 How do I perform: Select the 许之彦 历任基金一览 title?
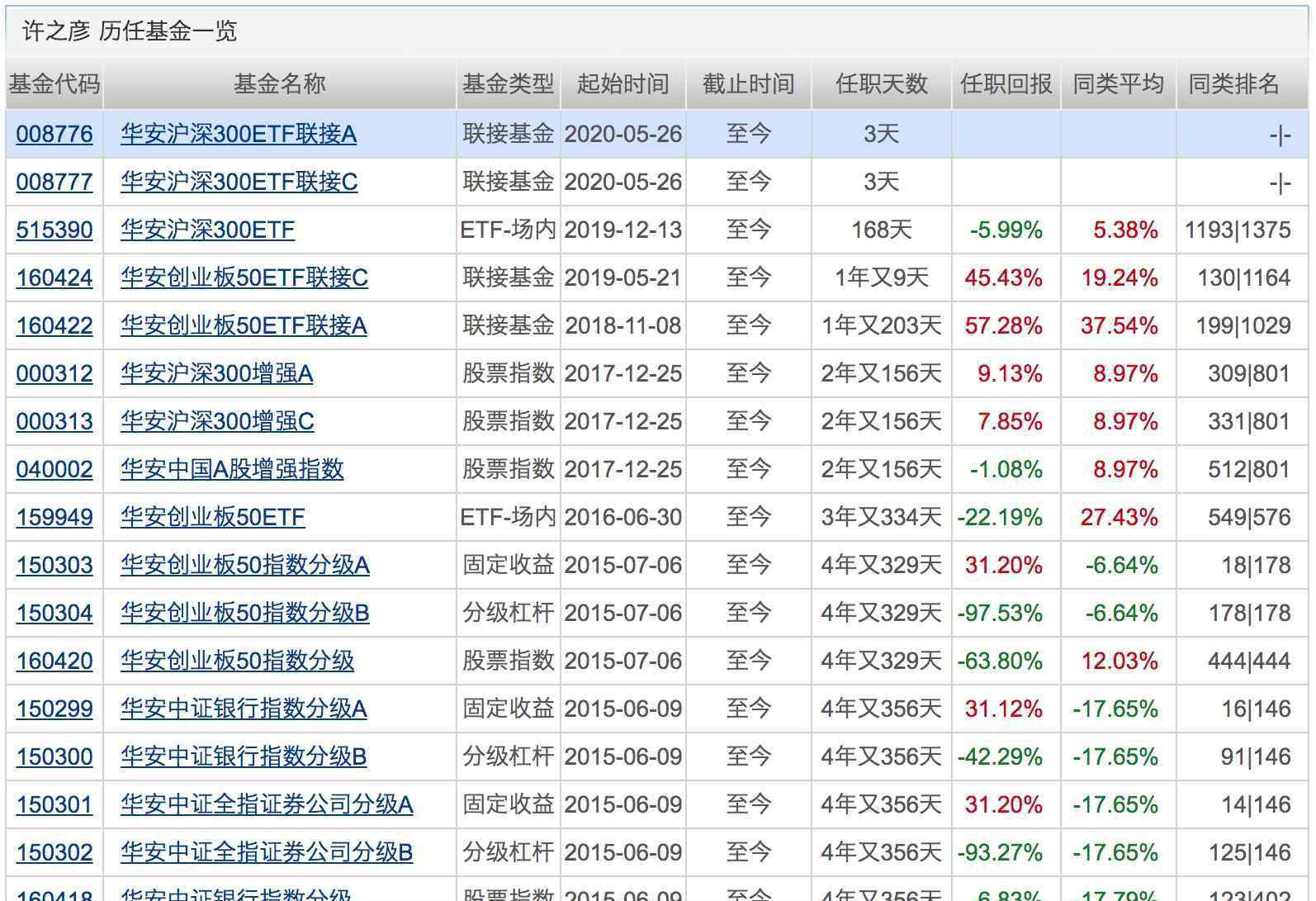(130, 31)
